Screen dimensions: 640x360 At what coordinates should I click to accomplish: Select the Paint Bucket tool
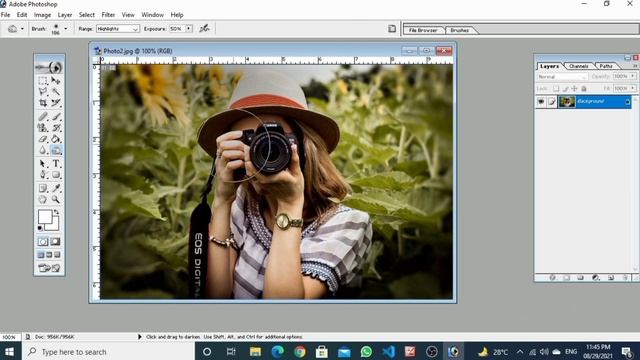pyautogui.click(x=56, y=139)
